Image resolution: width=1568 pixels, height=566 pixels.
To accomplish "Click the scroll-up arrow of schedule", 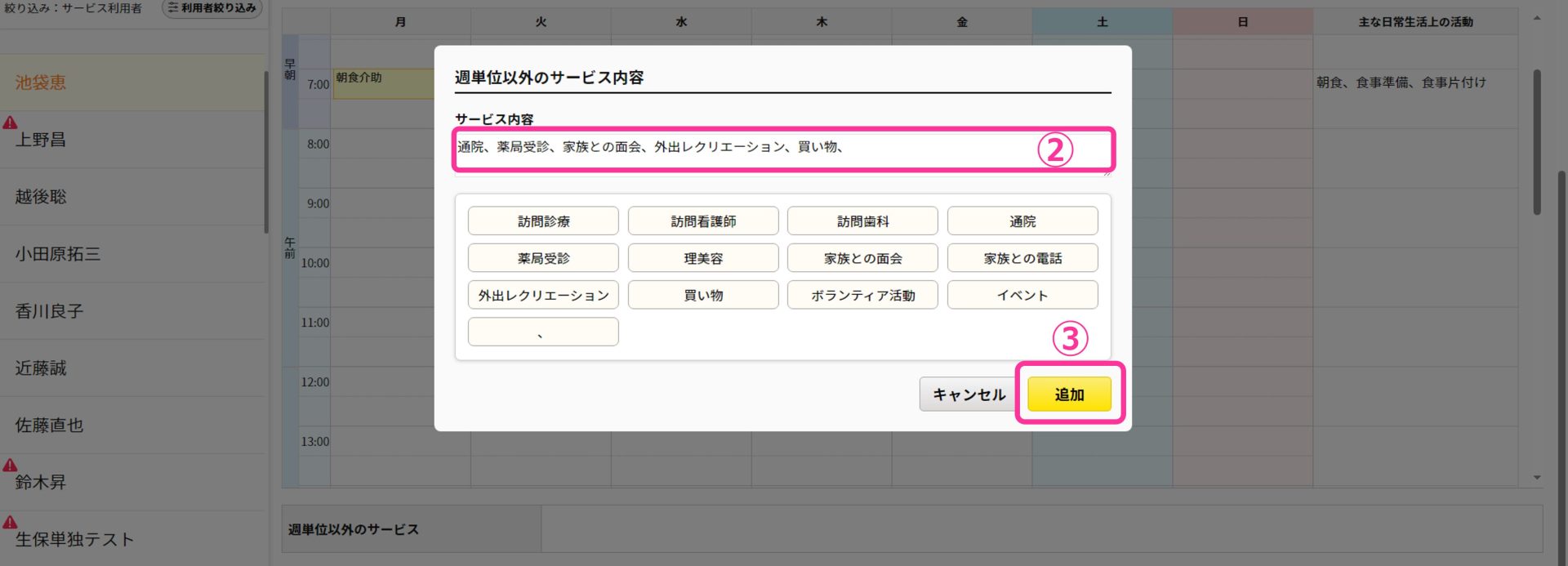I will pyautogui.click(x=1537, y=18).
